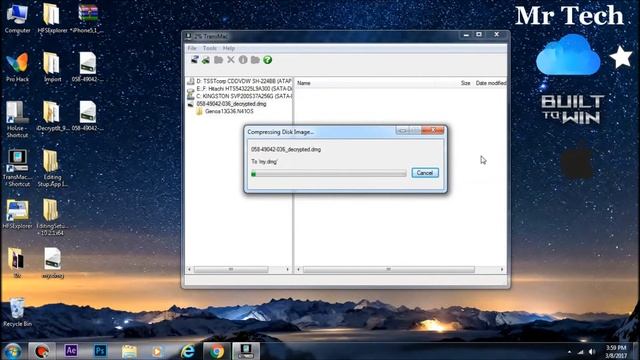640x360 pixels.
Task: Select E,F: Hitachi drive in tree
Action: pos(240,89)
